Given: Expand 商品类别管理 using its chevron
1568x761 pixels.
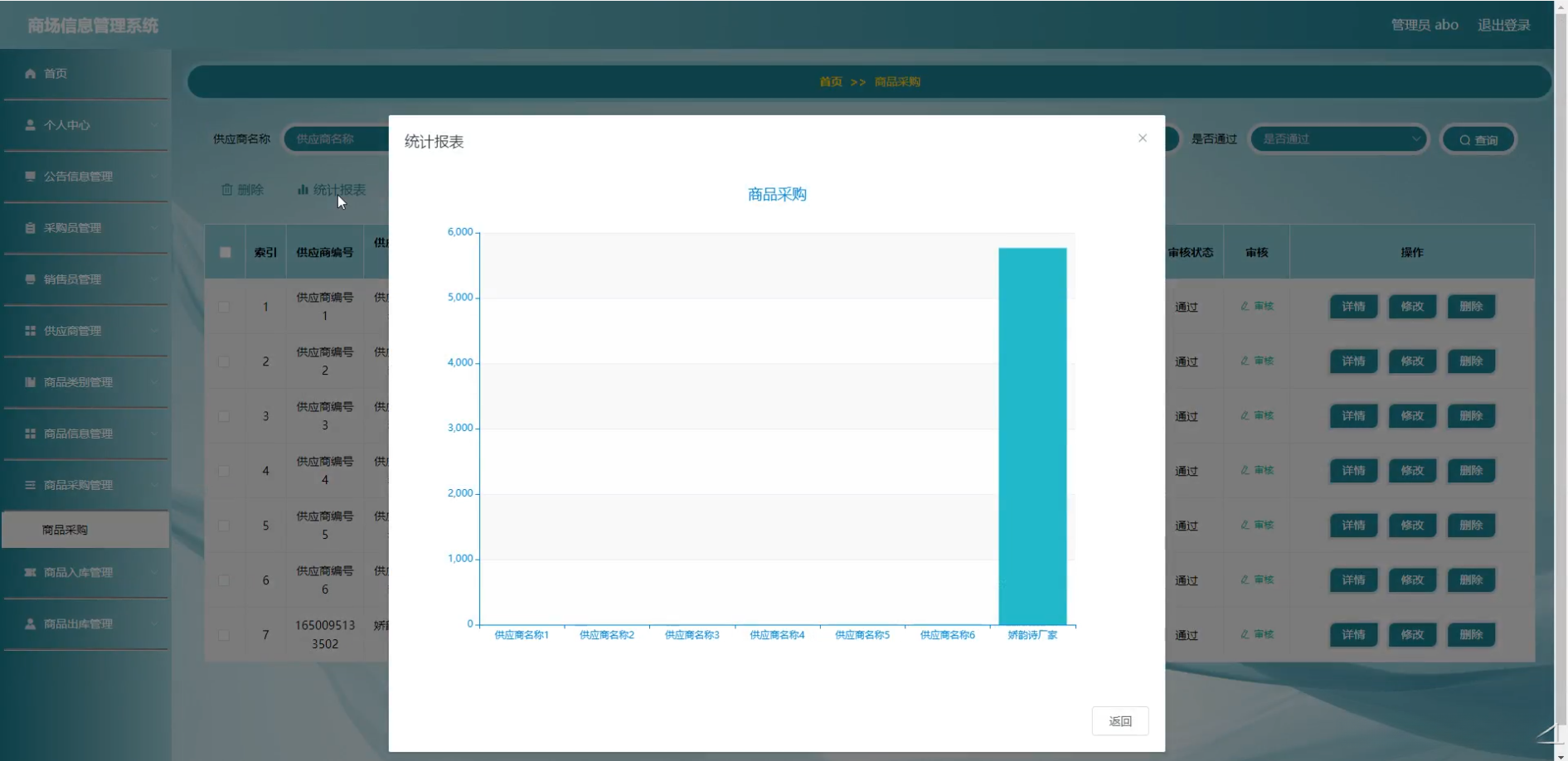Looking at the screenshot, I should [x=154, y=382].
